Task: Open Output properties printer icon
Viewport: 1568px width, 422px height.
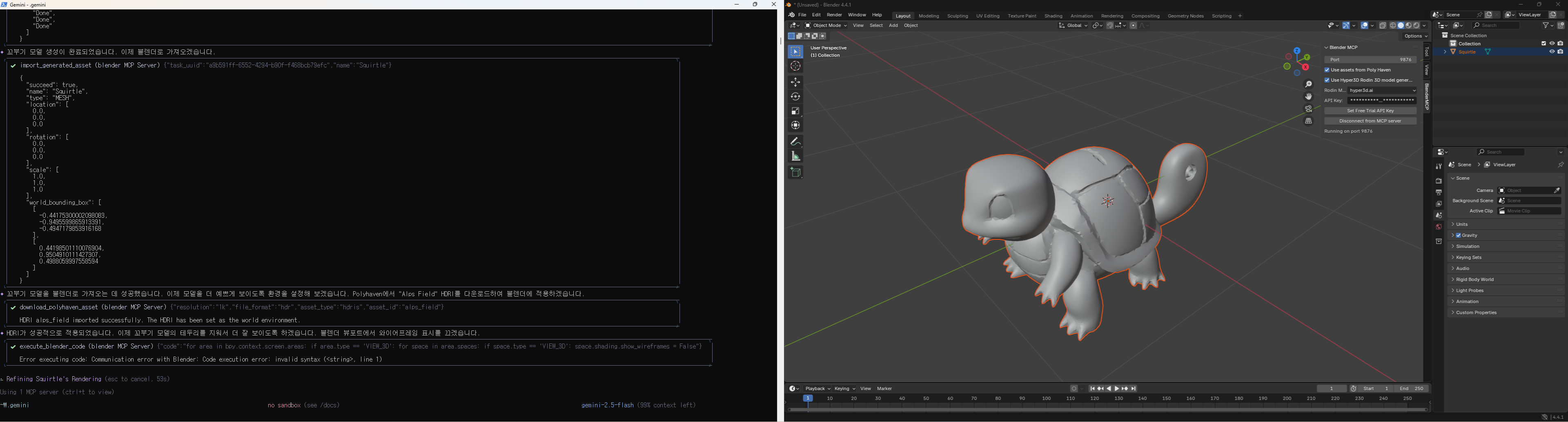Action: pyautogui.click(x=1439, y=192)
